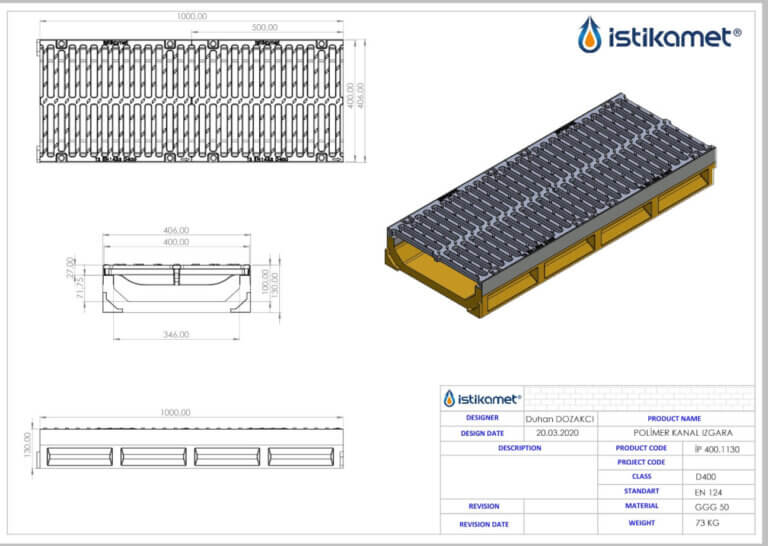
Task: Click the material value GGG 50
Action: coord(717,506)
